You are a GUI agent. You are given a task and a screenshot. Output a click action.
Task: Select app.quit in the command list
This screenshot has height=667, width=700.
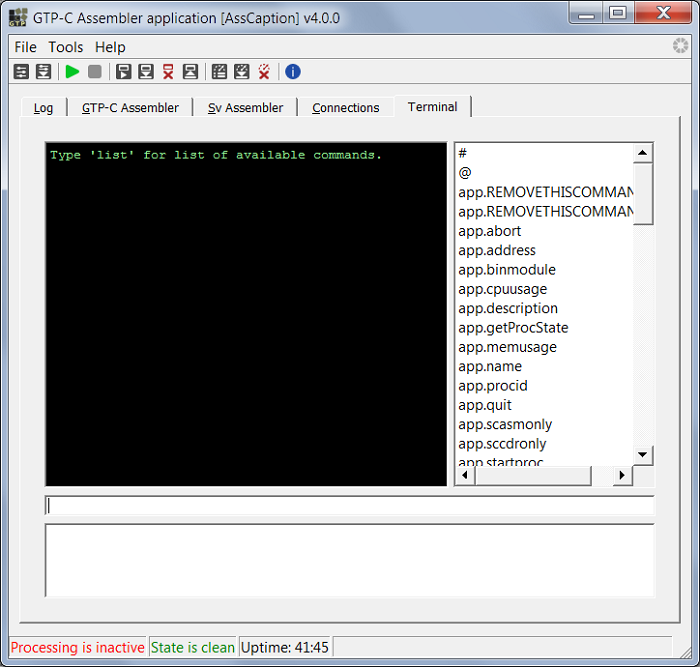[546, 405]
